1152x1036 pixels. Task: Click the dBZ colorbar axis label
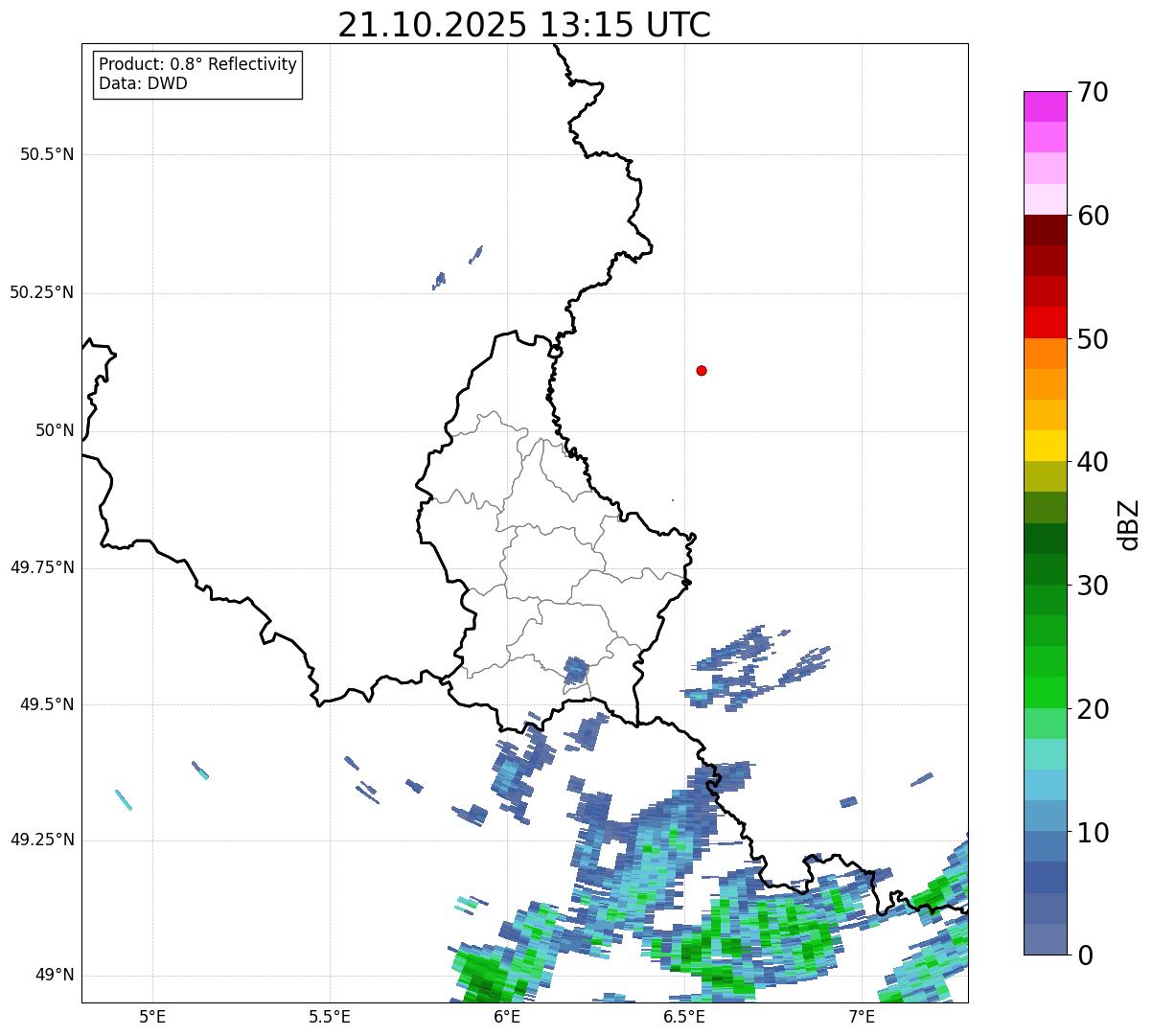(1129, 524)
